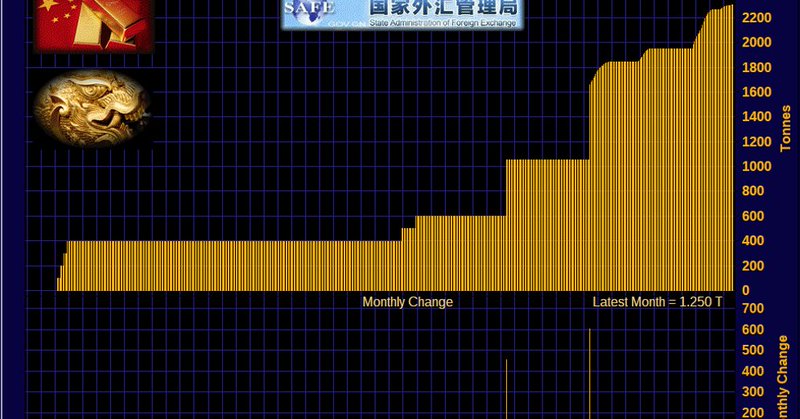The width and height of the screenshot is (800, 419).
Task: Click the 800 axis value
Action: tap(753, 191)
